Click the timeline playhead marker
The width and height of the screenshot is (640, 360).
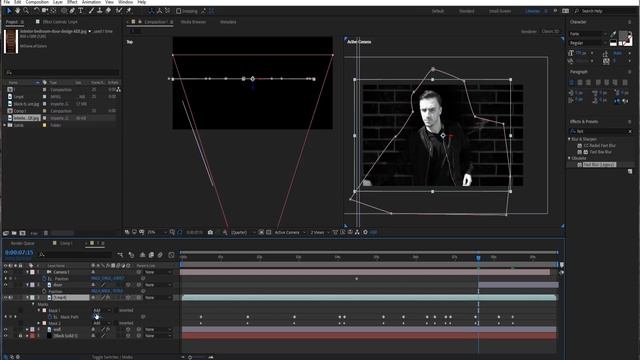tap(478, 258)
